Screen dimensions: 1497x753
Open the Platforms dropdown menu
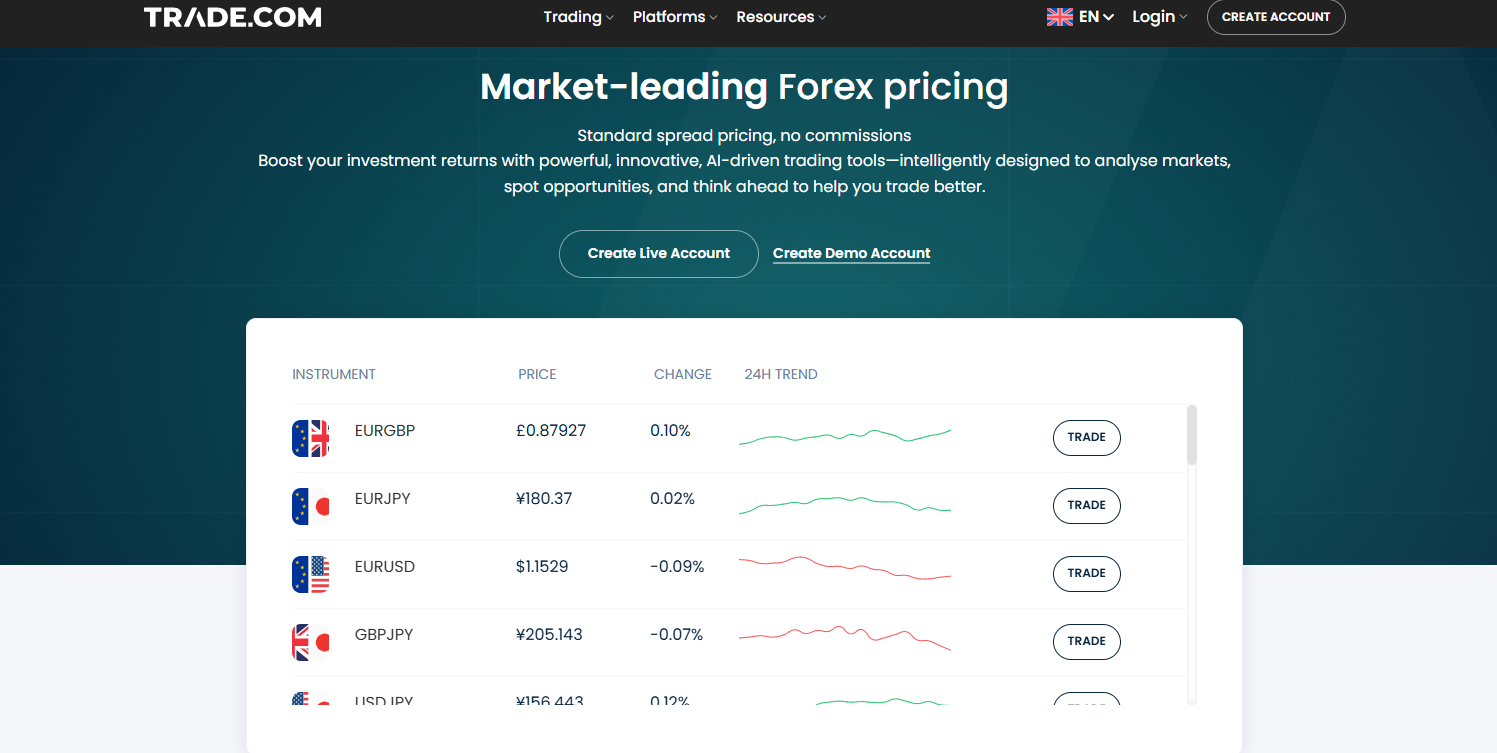click(x=675, y=17)
